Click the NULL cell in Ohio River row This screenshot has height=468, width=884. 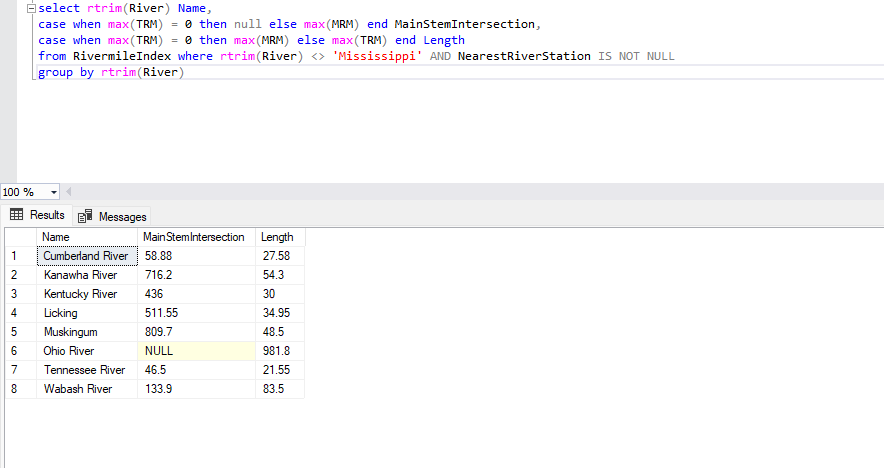(x=196, y=351)
